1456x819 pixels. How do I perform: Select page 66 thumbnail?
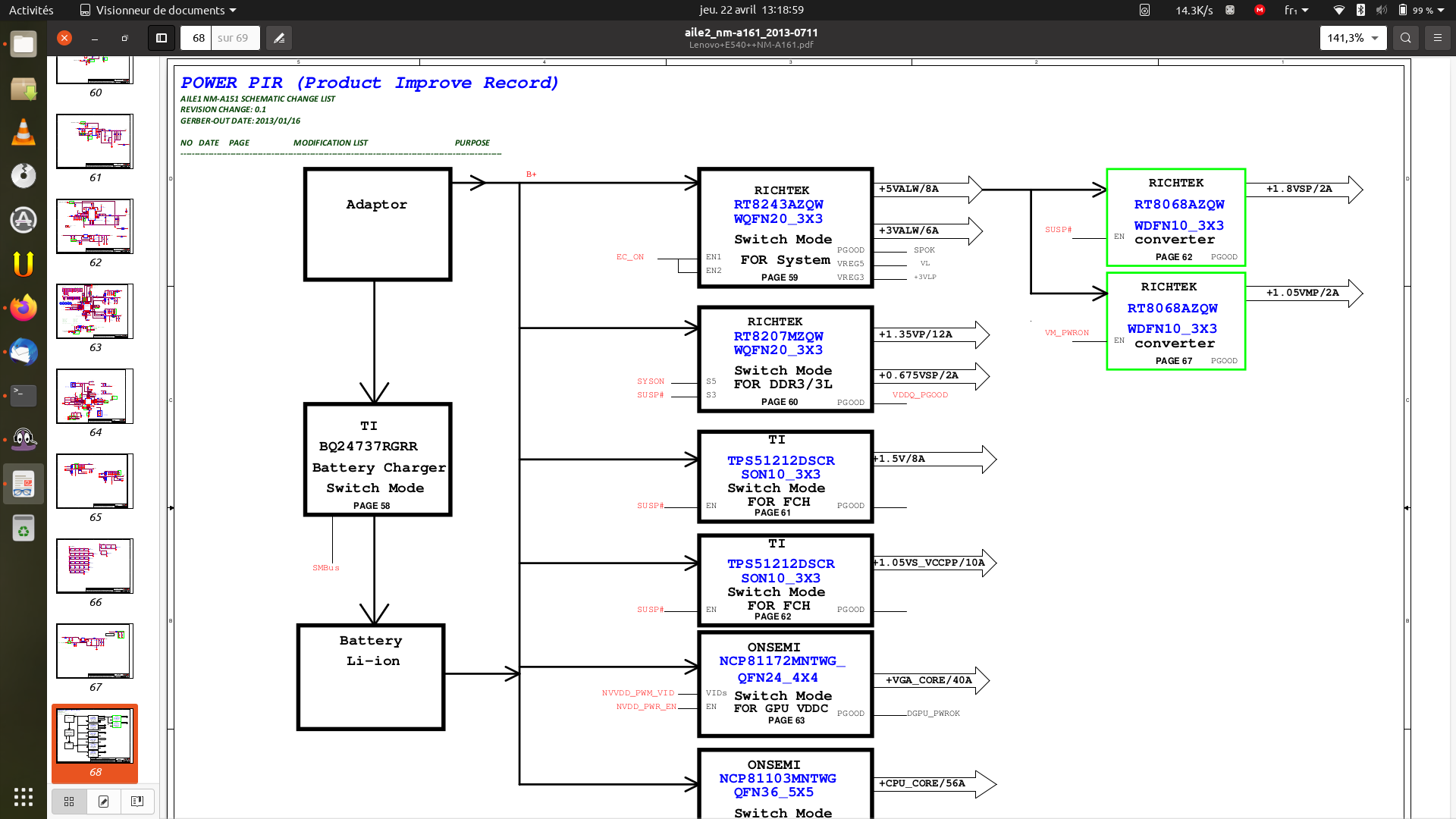coord(95,566)
